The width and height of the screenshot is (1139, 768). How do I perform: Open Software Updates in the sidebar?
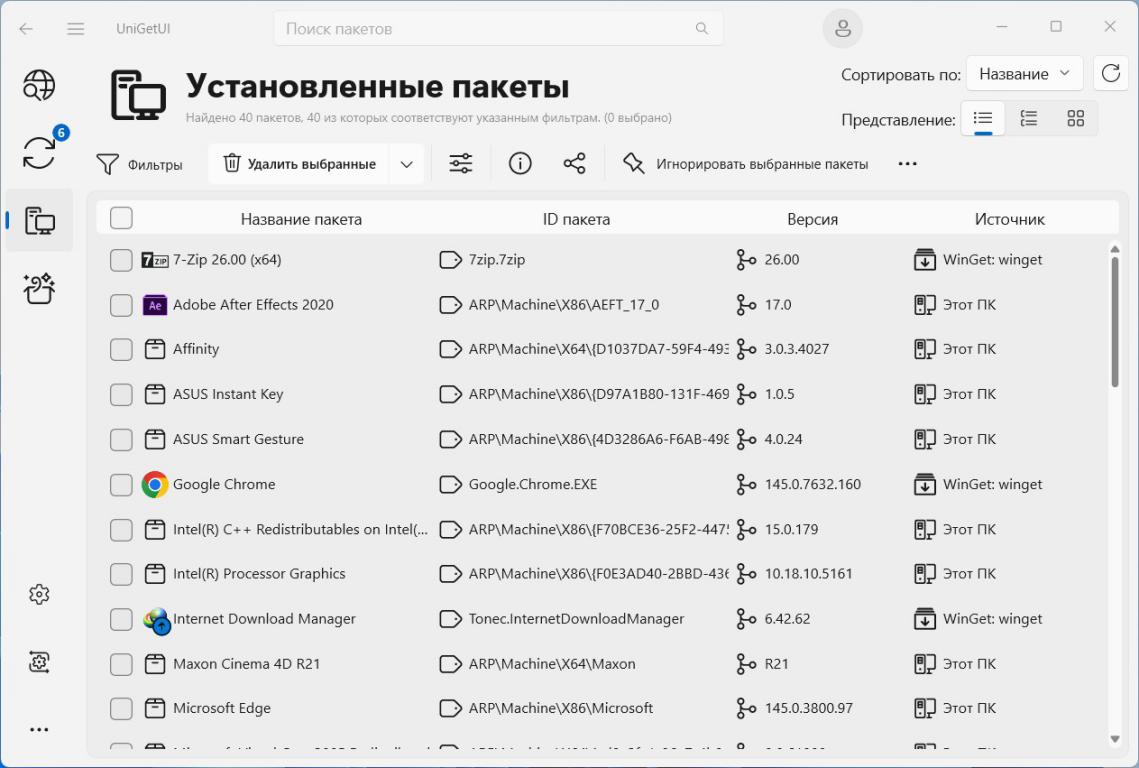[x=39, y=152]
